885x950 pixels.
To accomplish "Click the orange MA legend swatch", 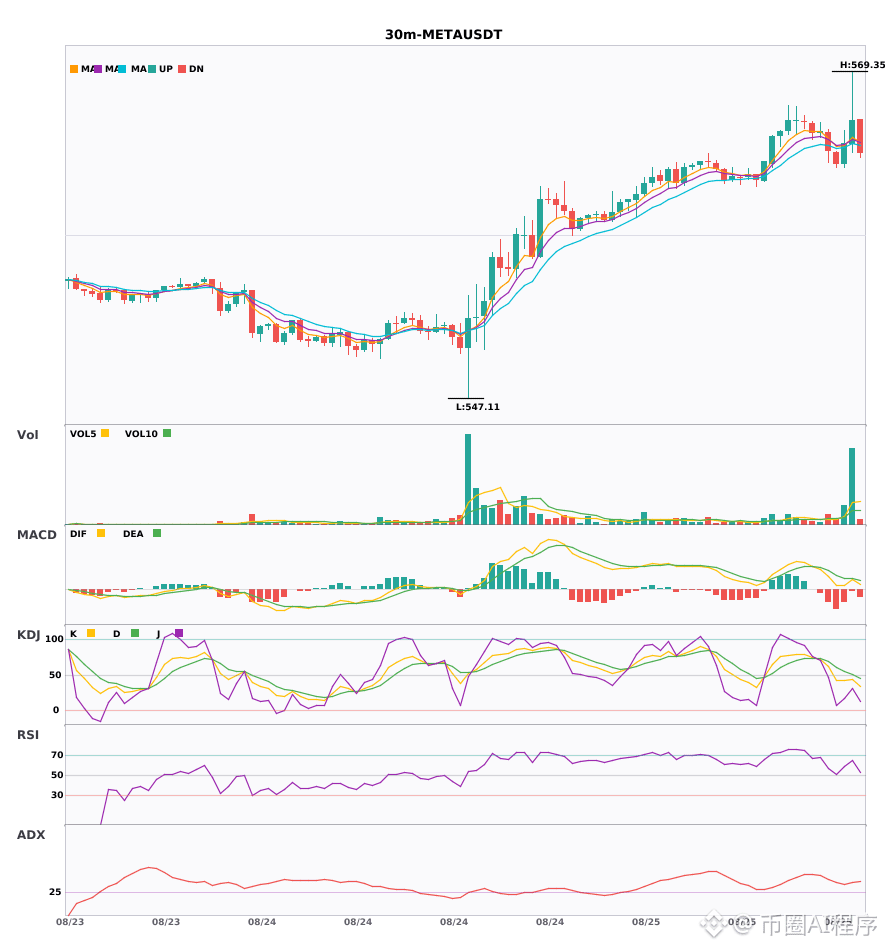I will (74, 69).
